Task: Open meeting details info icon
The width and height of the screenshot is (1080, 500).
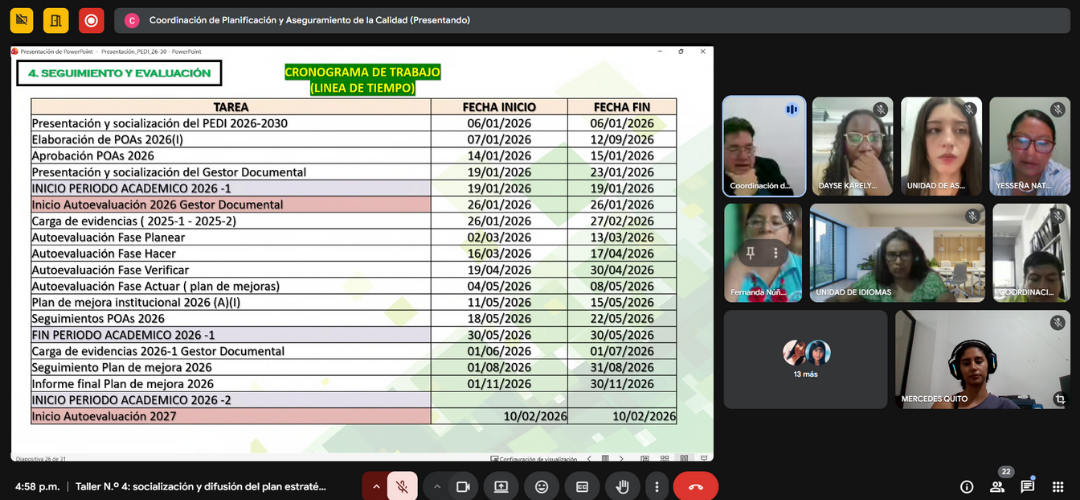Action: pyautogui.click(x=966, y=486)
